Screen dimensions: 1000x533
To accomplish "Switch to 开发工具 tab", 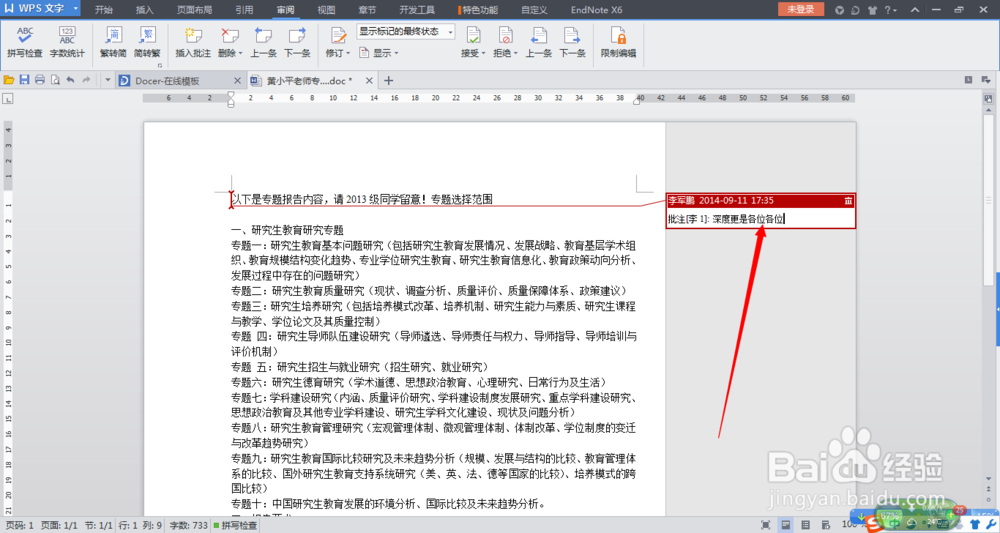I will (416, 10).
